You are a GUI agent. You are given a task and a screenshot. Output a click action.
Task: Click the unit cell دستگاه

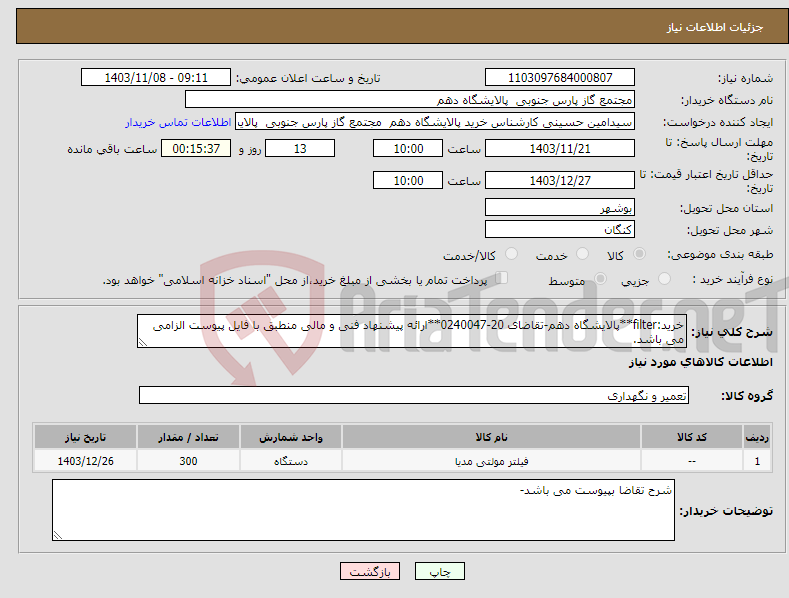[291, 461]
